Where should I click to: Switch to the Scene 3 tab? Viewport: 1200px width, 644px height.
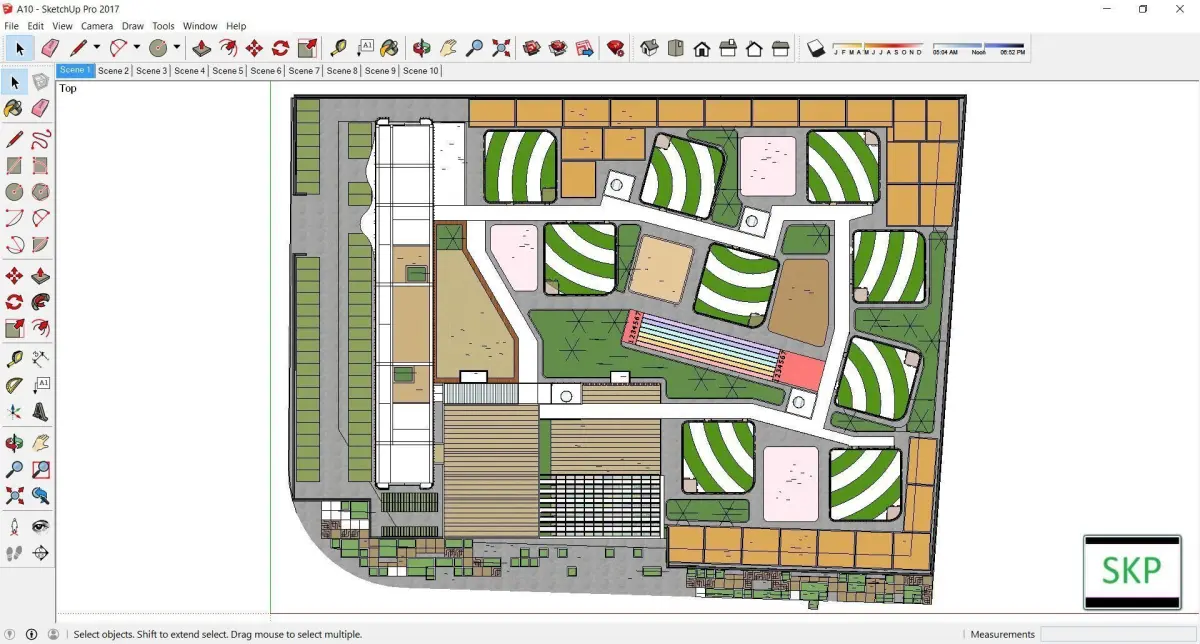pyautogui.click(x=151, y=71)
